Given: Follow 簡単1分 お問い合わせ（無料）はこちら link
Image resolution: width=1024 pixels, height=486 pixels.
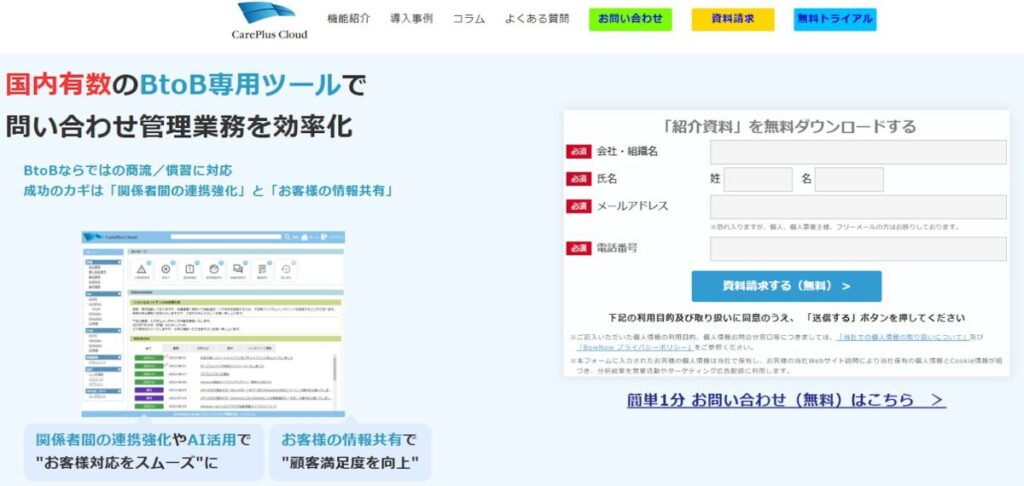Looking at the screenshot, I should pos(786,400).
